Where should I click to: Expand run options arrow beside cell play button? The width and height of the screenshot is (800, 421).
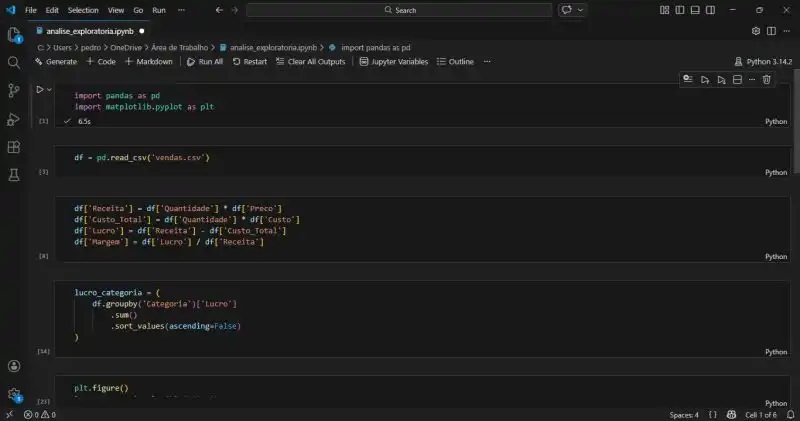50,89
